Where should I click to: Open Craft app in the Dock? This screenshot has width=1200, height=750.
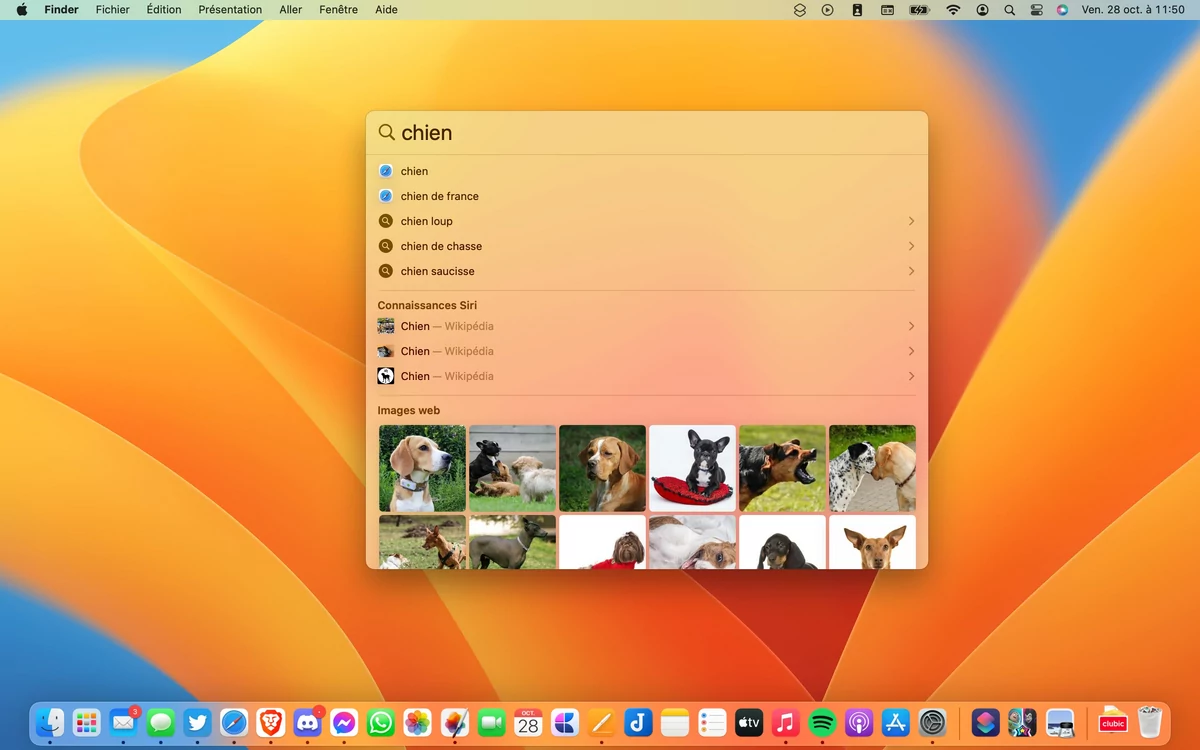(x=565, y=722)
